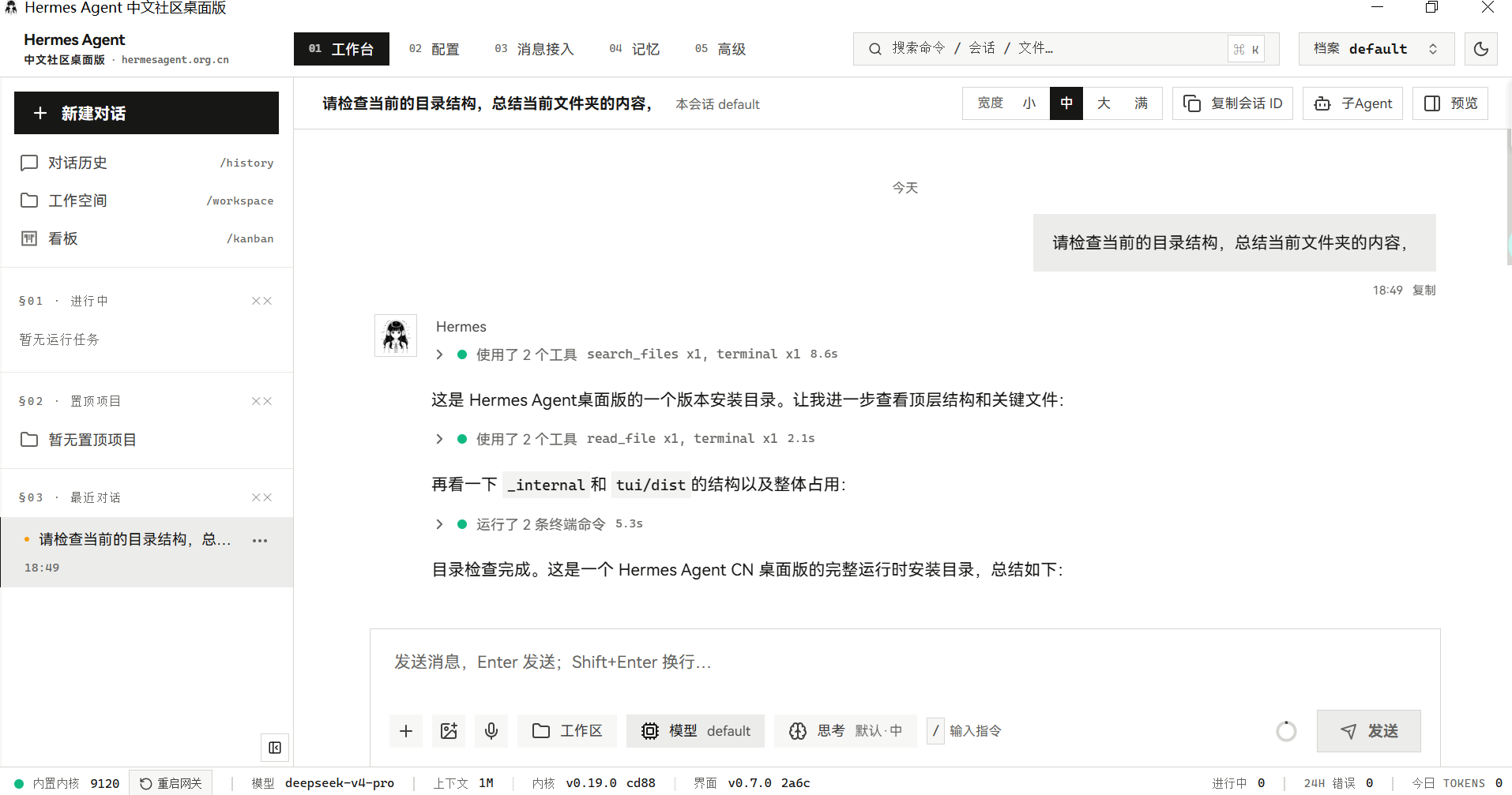Click the message input field
The image size is (1512, 795).
click(905, 662)
